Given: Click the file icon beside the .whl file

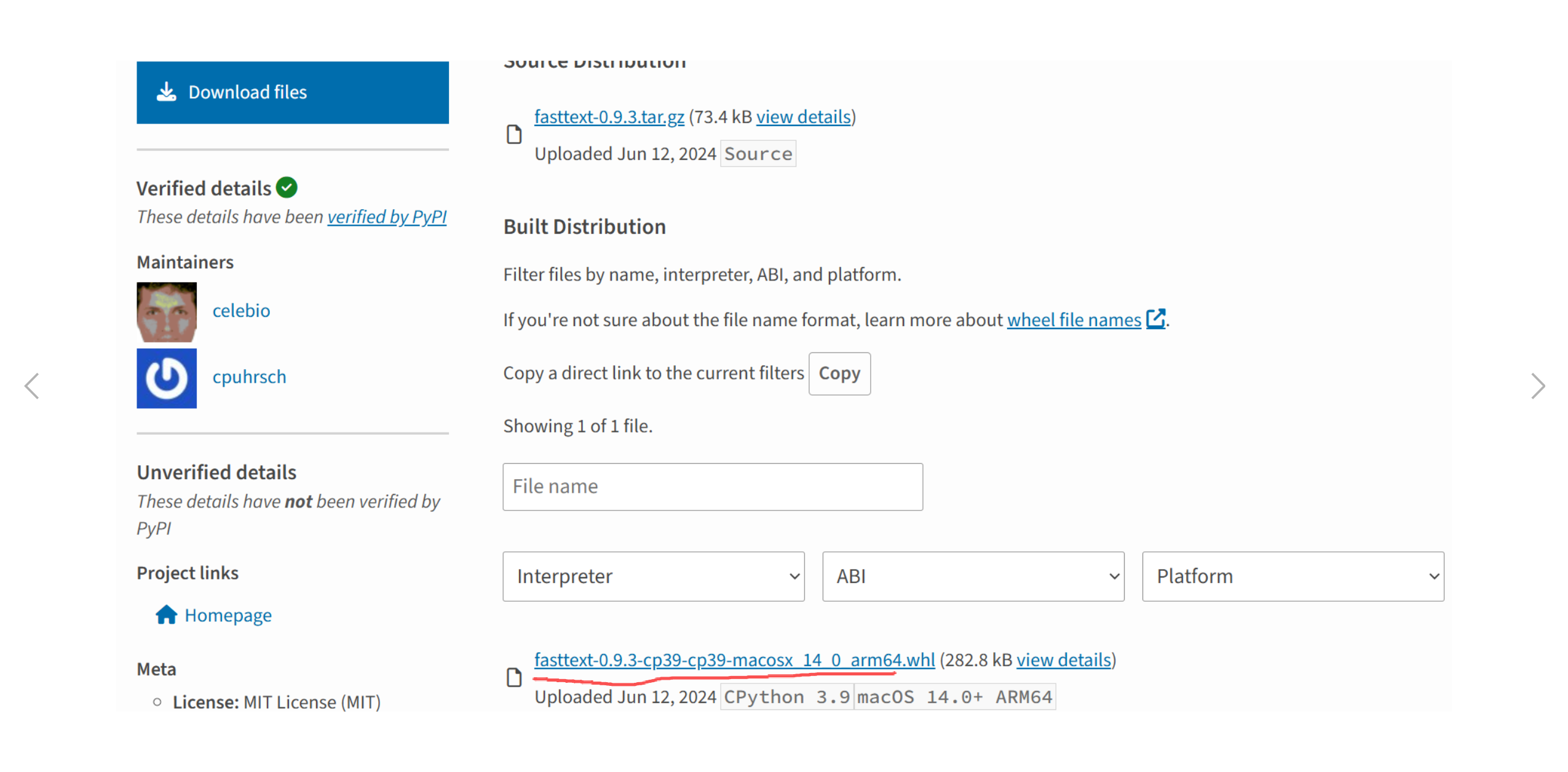Looking at the screenshot, I should coord(513,678).
